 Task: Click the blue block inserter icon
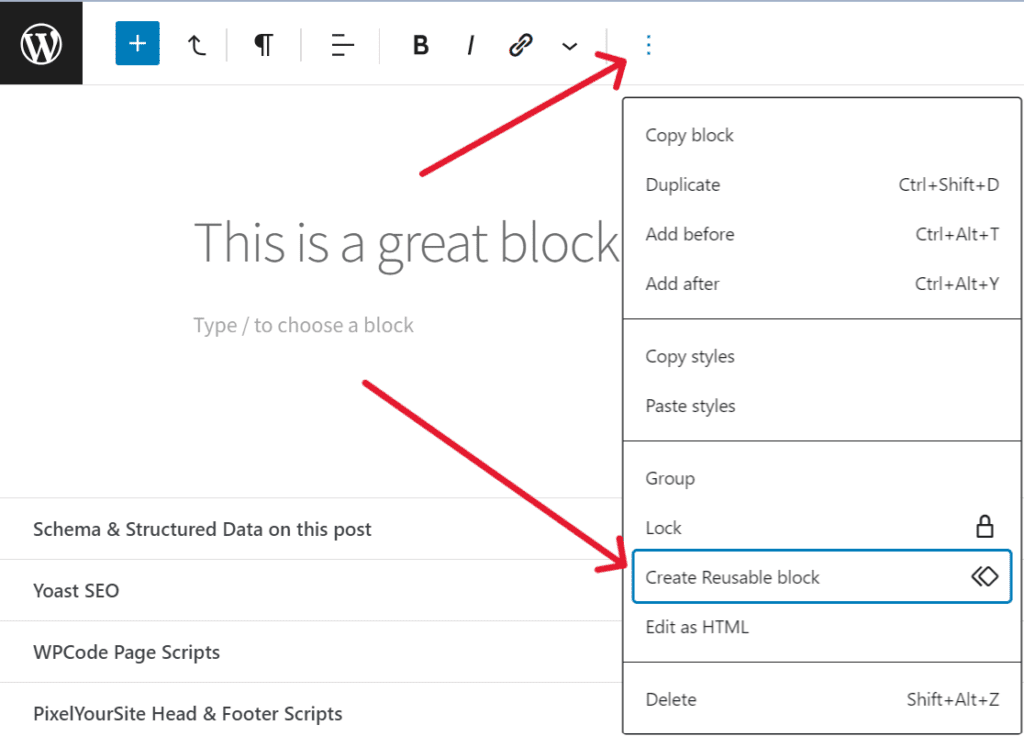click(137, 44)
